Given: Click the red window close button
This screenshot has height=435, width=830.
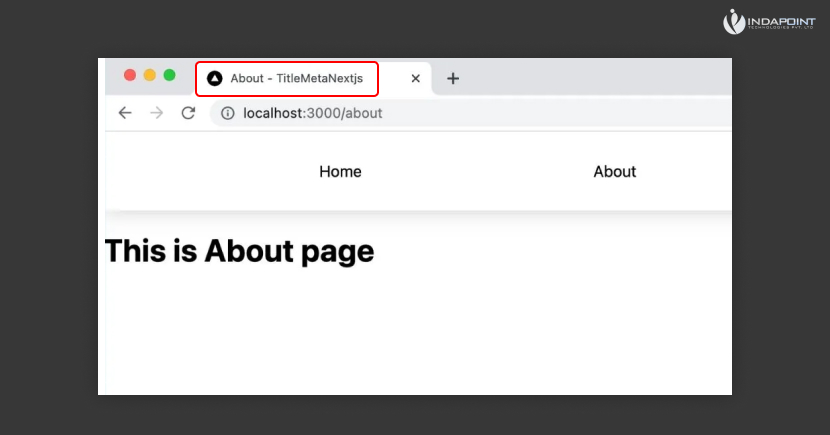Looking at the screenshot, I should [130, 75].
